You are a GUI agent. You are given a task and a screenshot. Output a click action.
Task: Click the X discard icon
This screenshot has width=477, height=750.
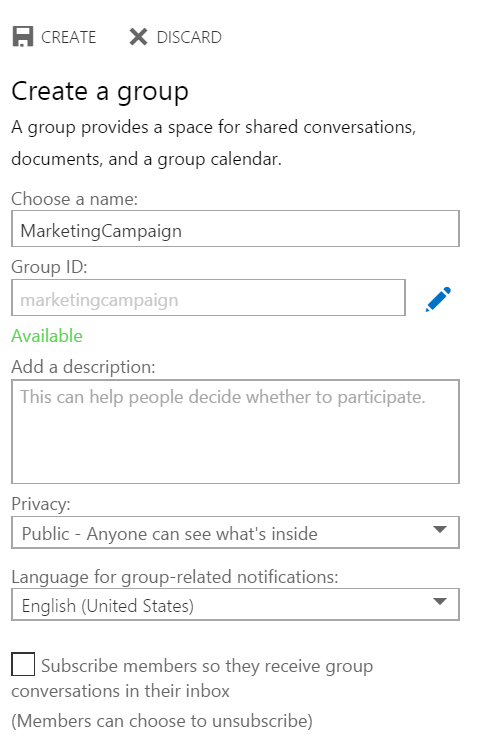[138, 37]
